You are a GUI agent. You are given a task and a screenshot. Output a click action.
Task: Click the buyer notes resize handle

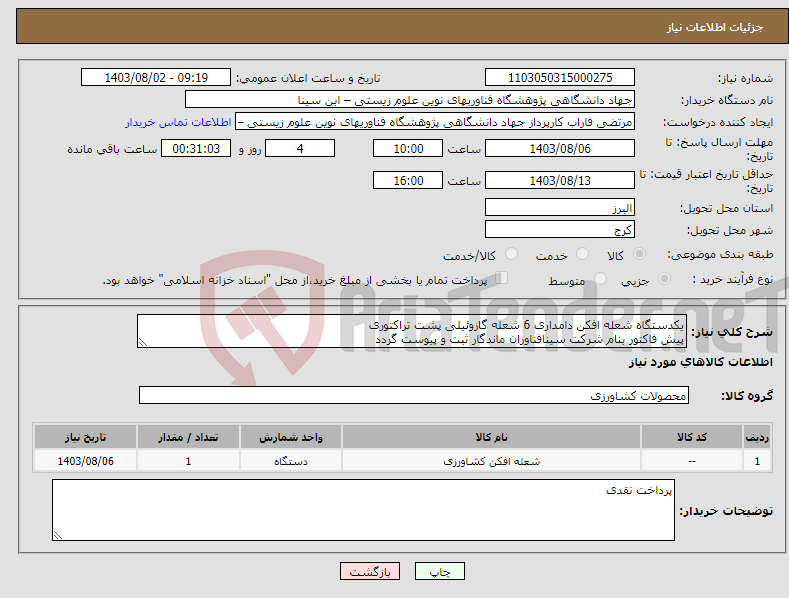click(58, 535)
